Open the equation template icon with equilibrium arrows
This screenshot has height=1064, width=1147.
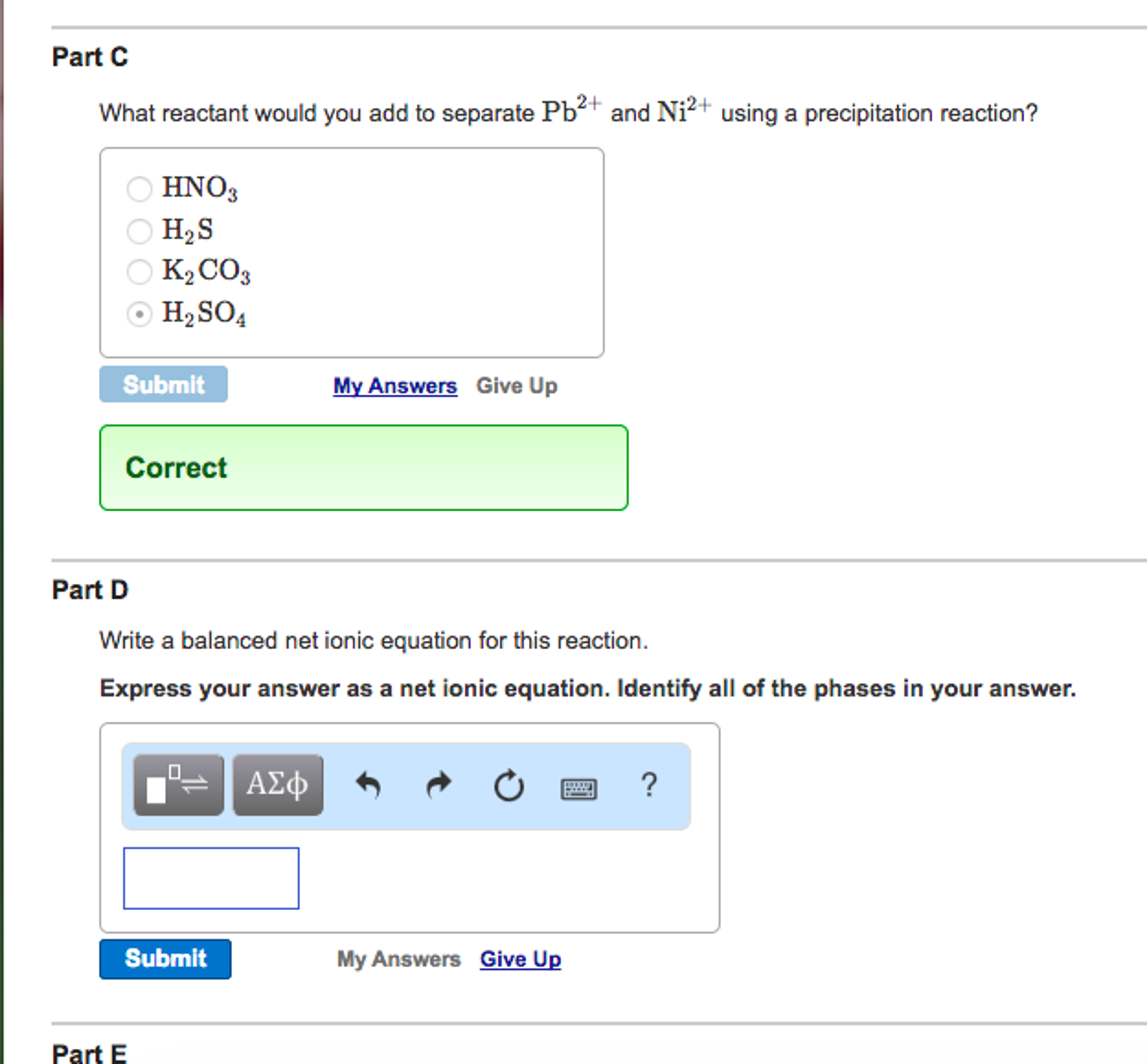(x=177, y=783)
